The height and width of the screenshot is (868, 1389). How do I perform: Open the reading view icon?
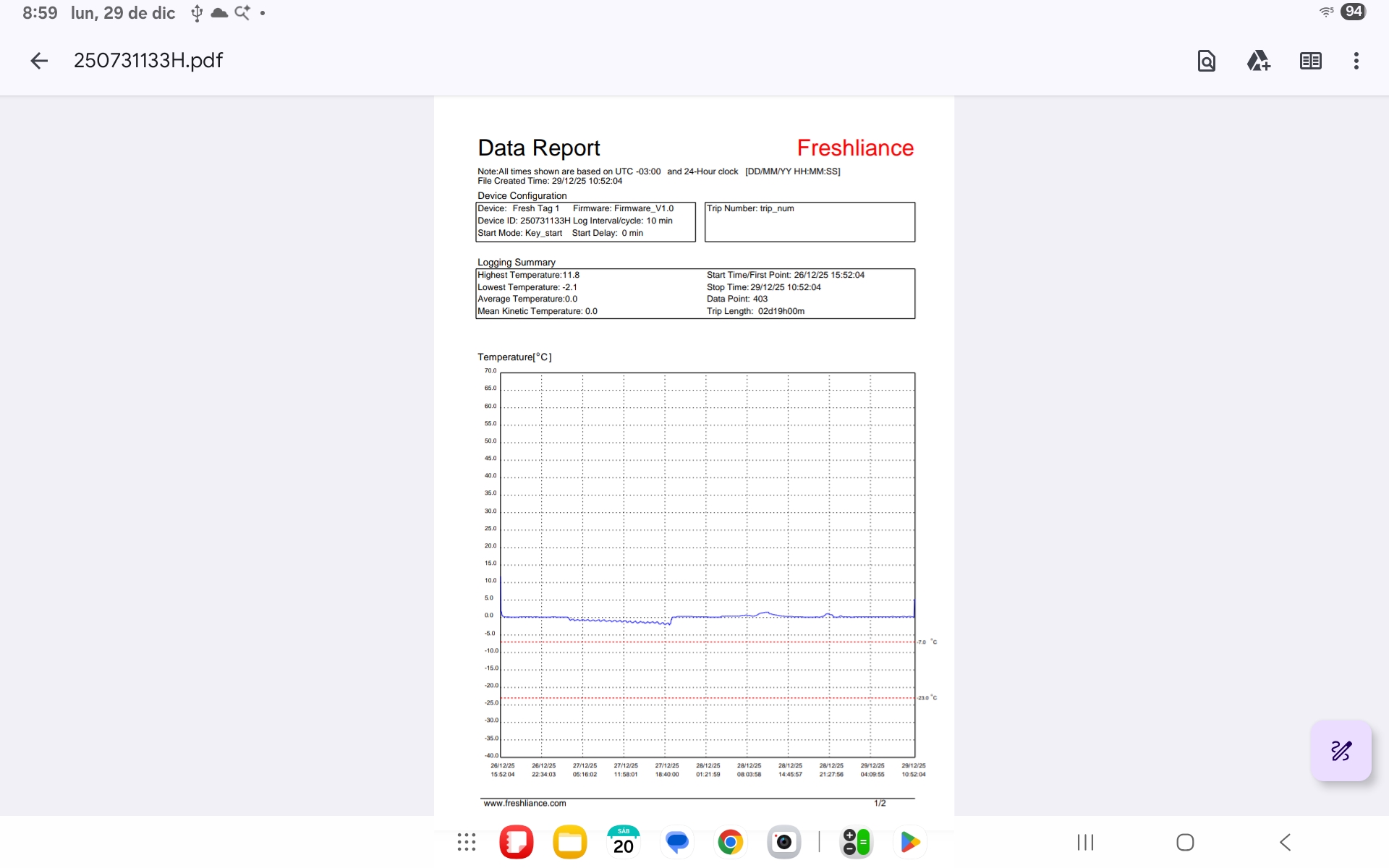1310,61
